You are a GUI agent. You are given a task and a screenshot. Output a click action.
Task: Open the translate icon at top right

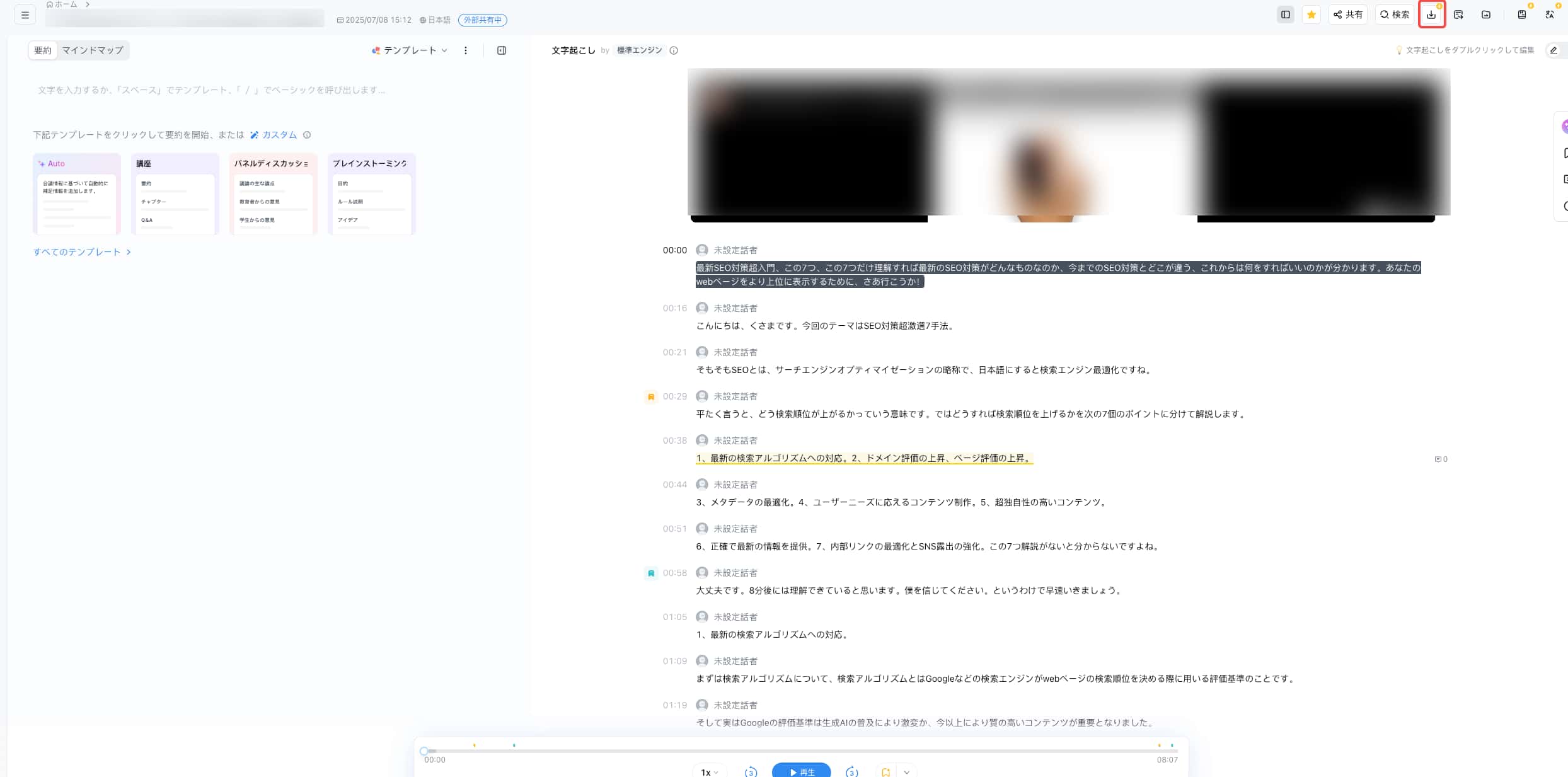point(1549,14)
